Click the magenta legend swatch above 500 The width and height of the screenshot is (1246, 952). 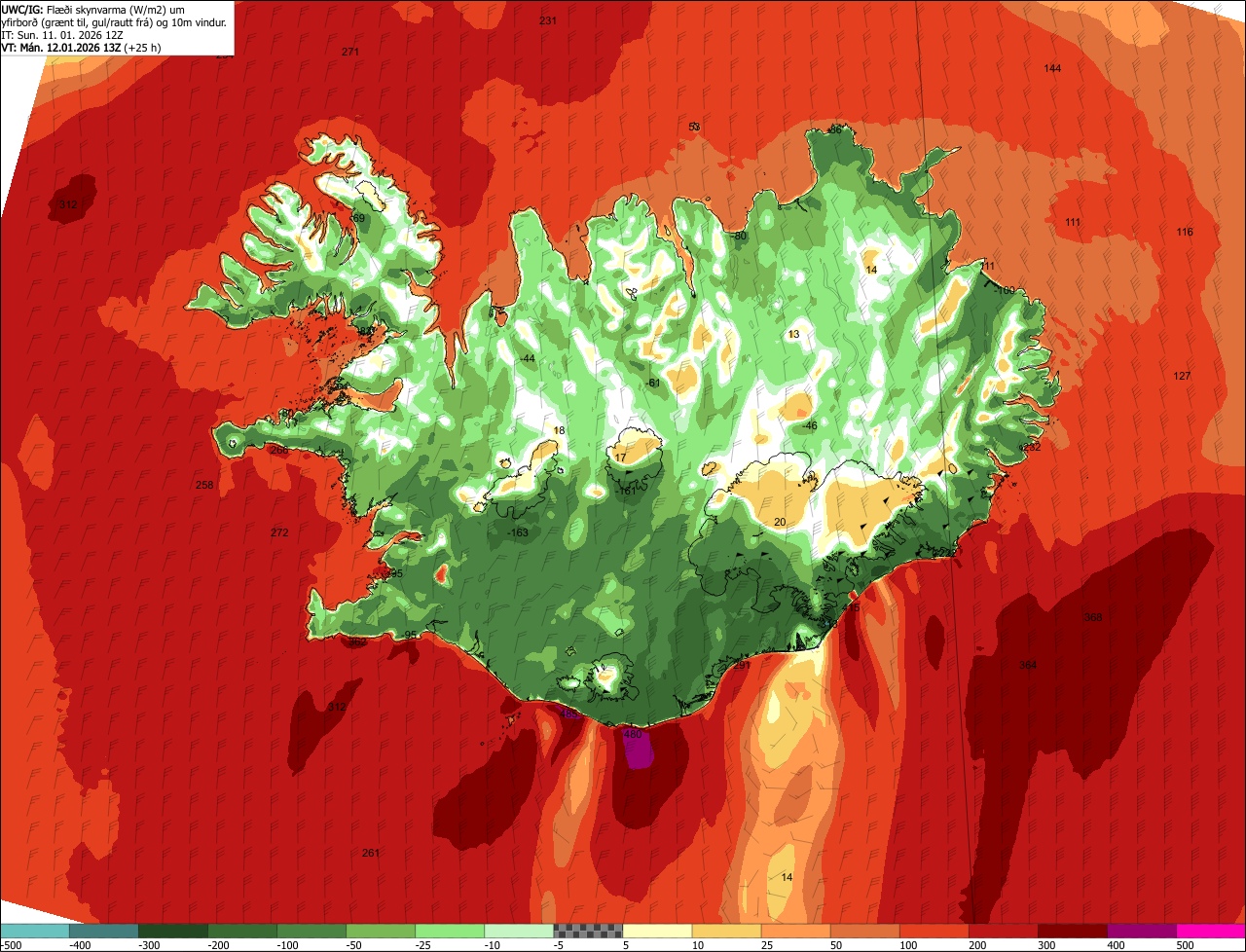(x=1211, y=931)
